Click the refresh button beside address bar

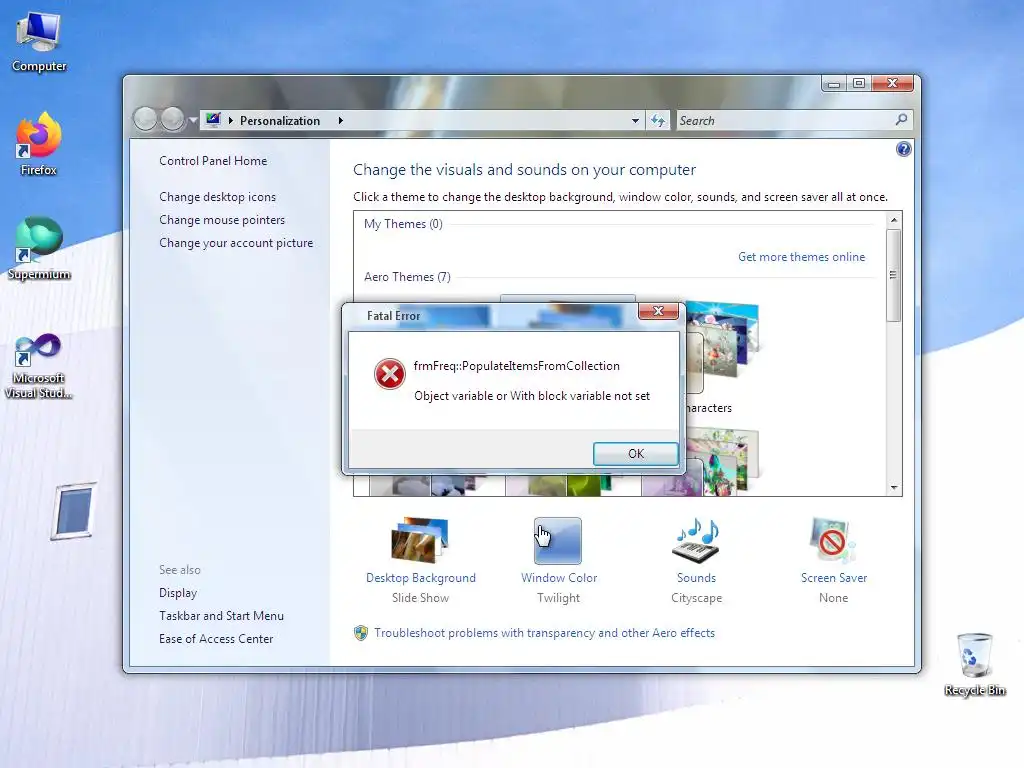pos(658,120)
